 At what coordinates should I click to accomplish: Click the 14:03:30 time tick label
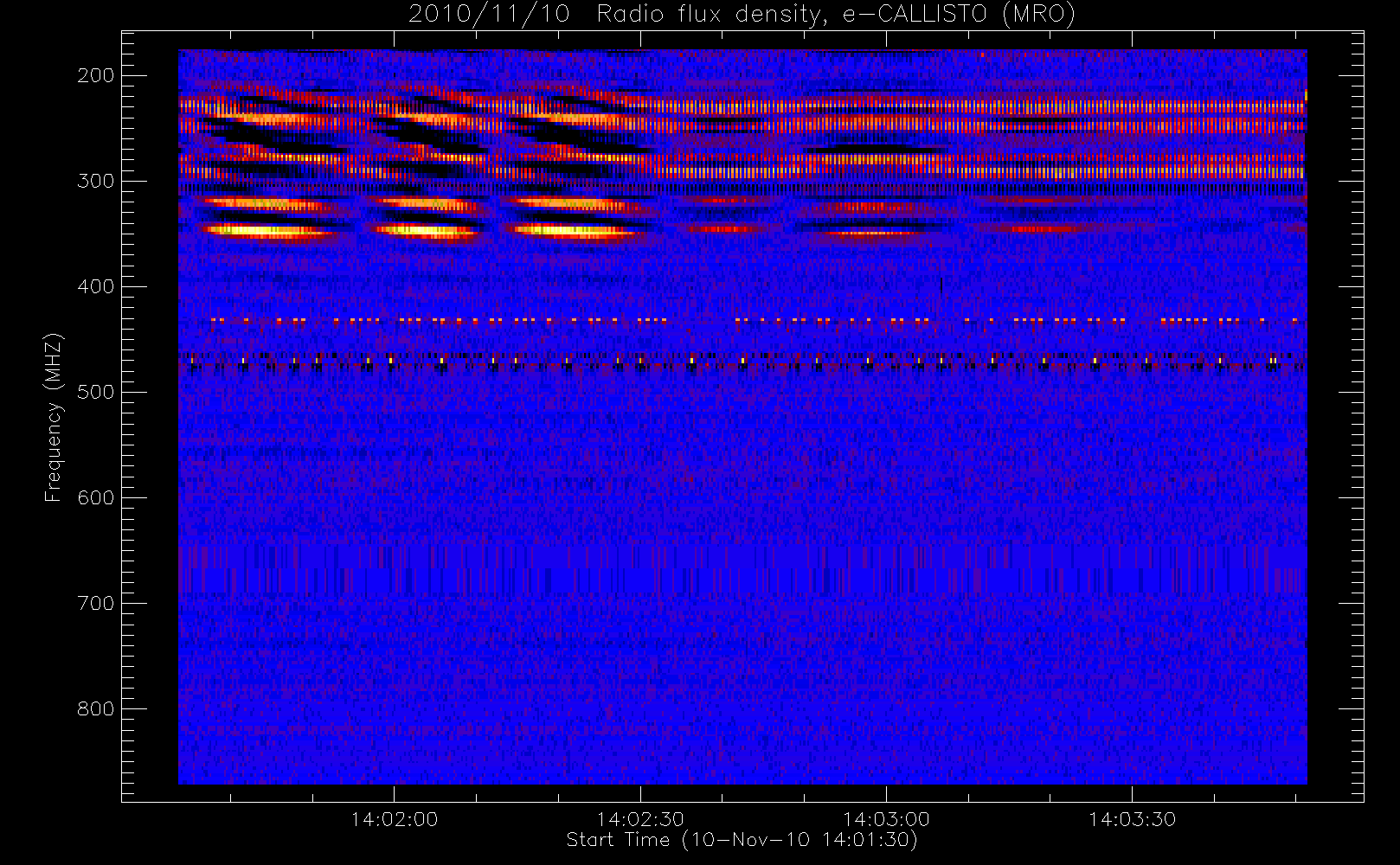(1132, 819)
